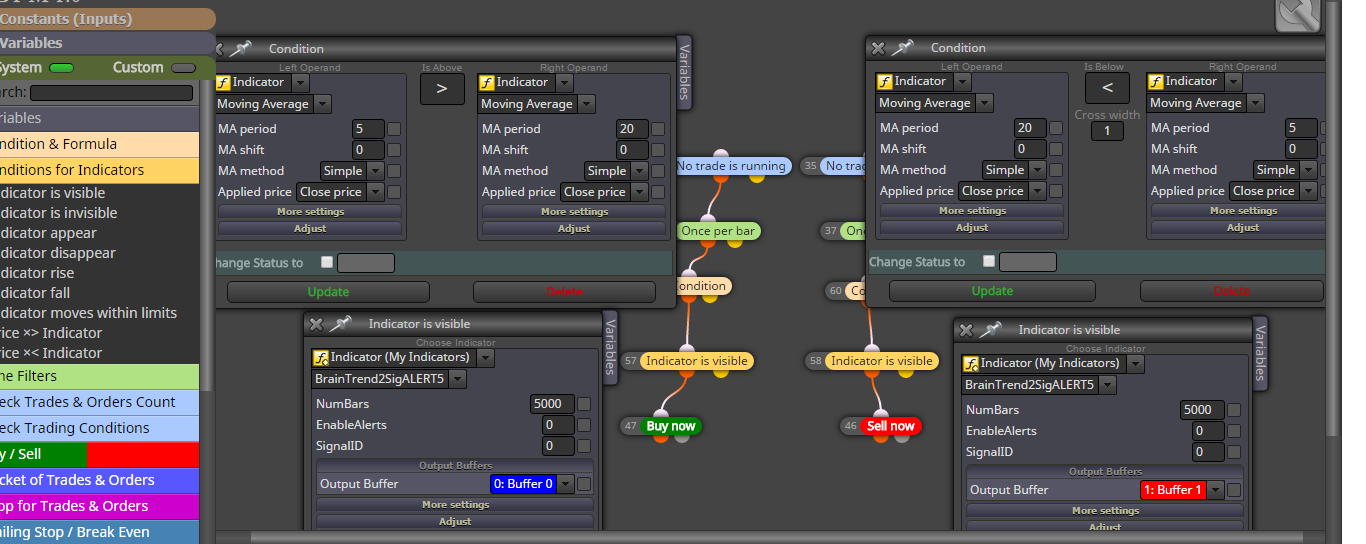The height and width of the screenshot is (544, 1366).
Task: Tick checkbox beside MA period 20 in right Condition
Action: (1056, 128)
